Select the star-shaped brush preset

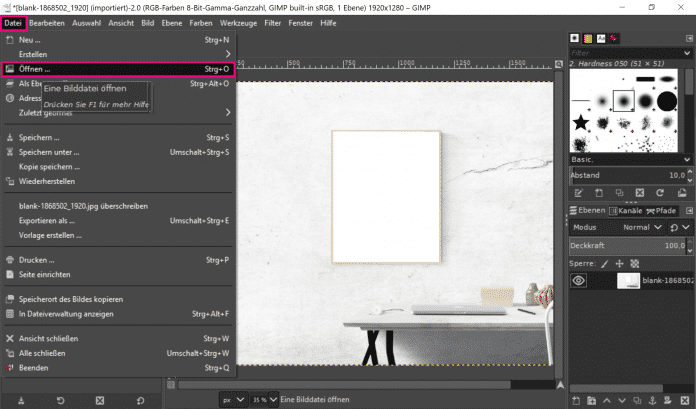point(580,123)
